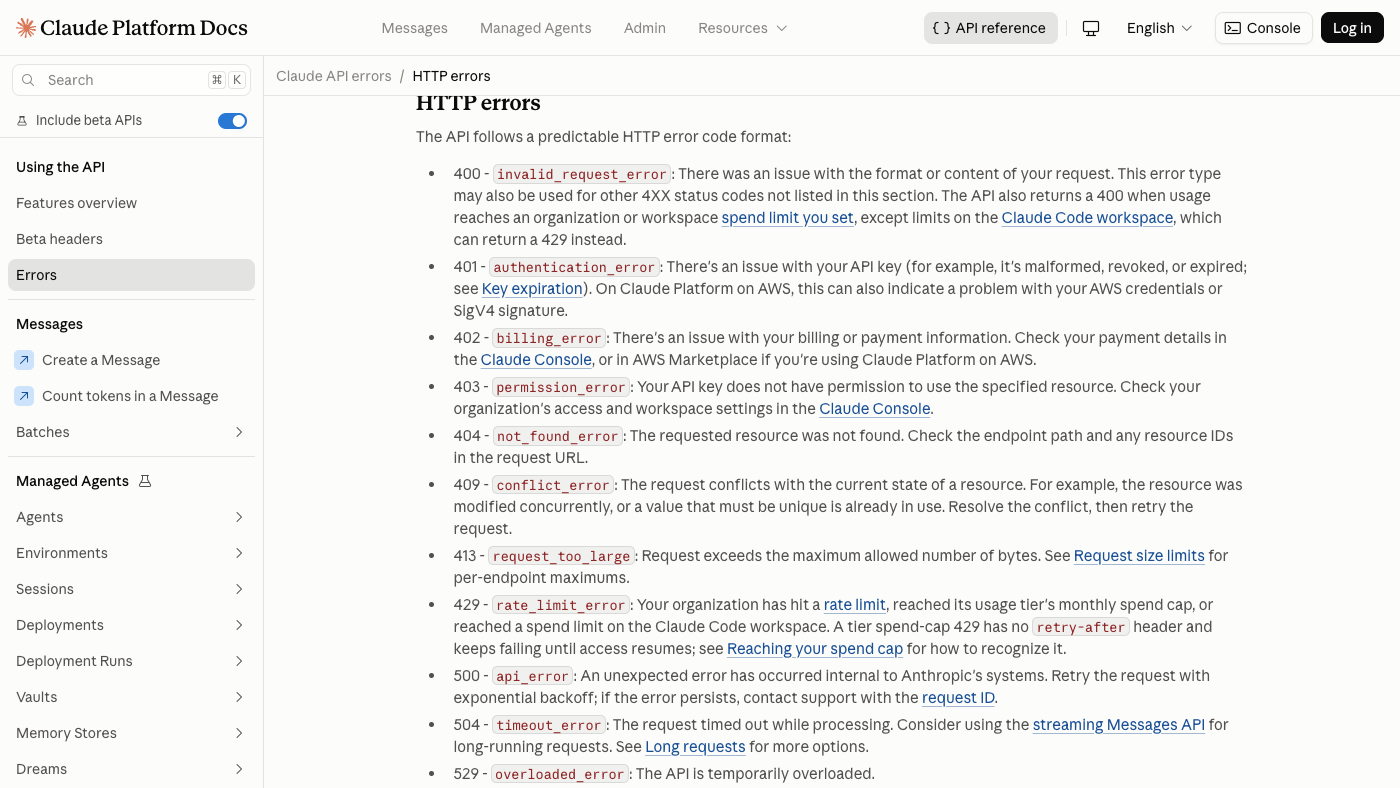Click the api_error code label

[x=534, y=676]
